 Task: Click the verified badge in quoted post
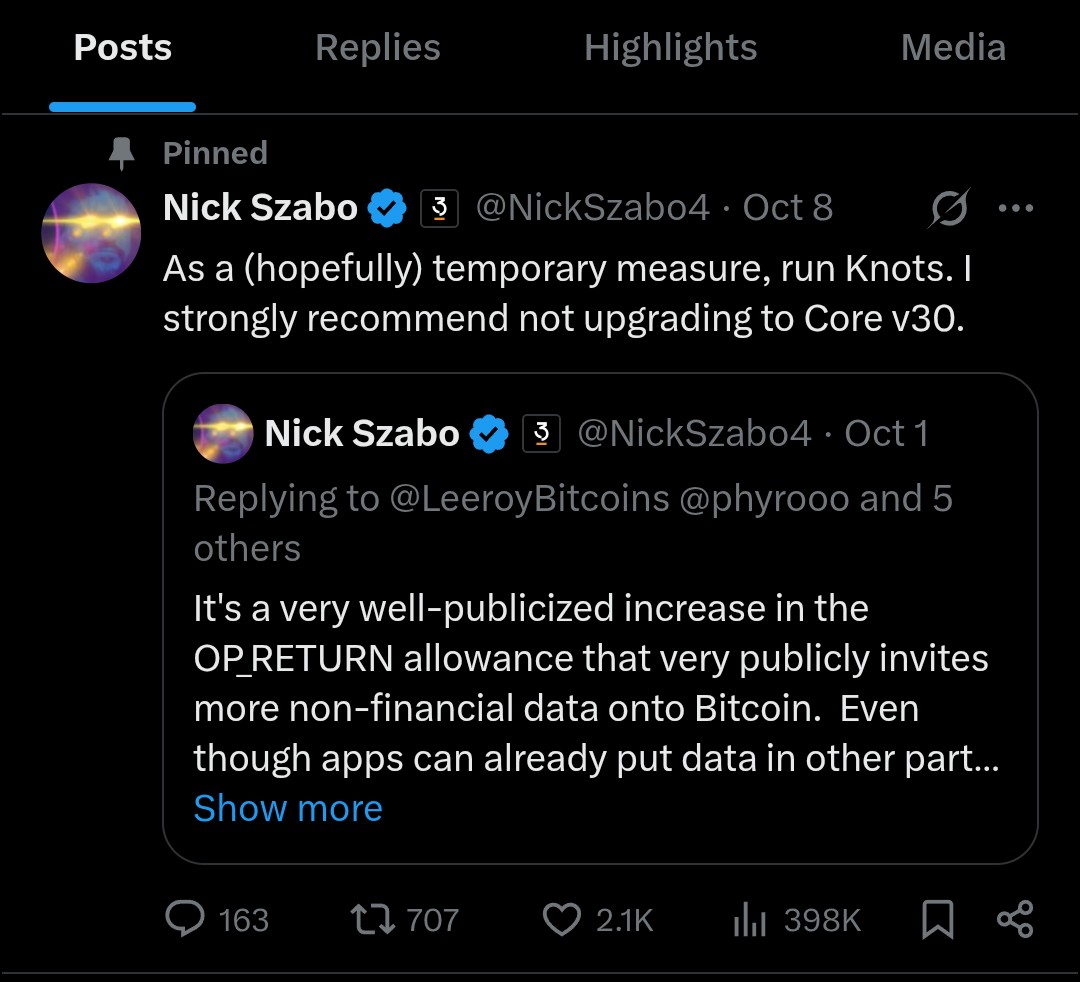pyautogui.click(x=489, y=434)
